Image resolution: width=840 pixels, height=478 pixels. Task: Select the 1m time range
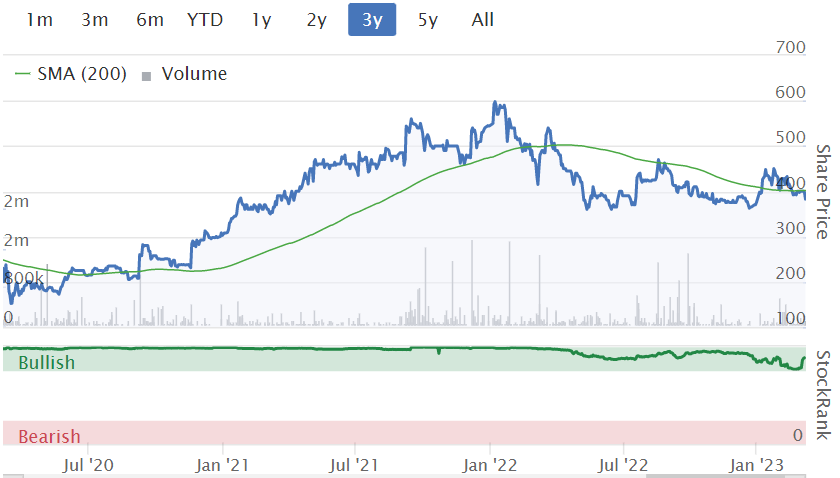(40, 20)
